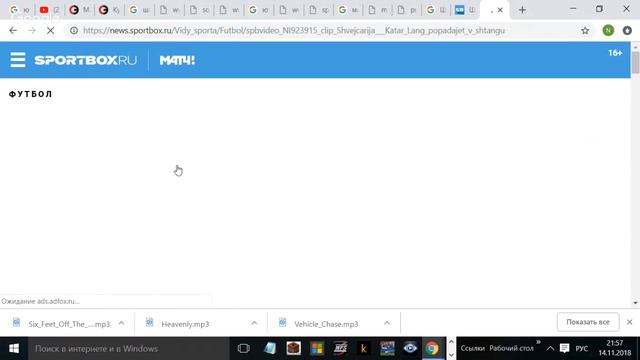Open the green Chrome profile avatar
This screenshot has height=360, width=640.
(x=608, y=31)
